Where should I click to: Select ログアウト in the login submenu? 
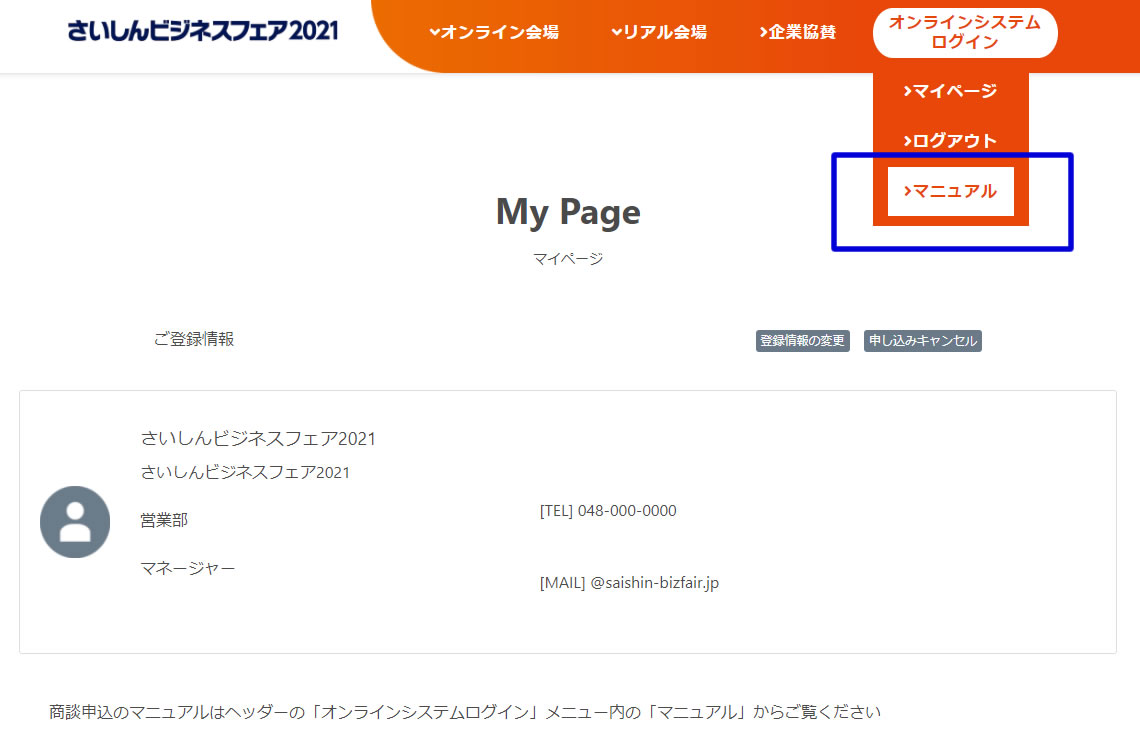coord(950,141)
